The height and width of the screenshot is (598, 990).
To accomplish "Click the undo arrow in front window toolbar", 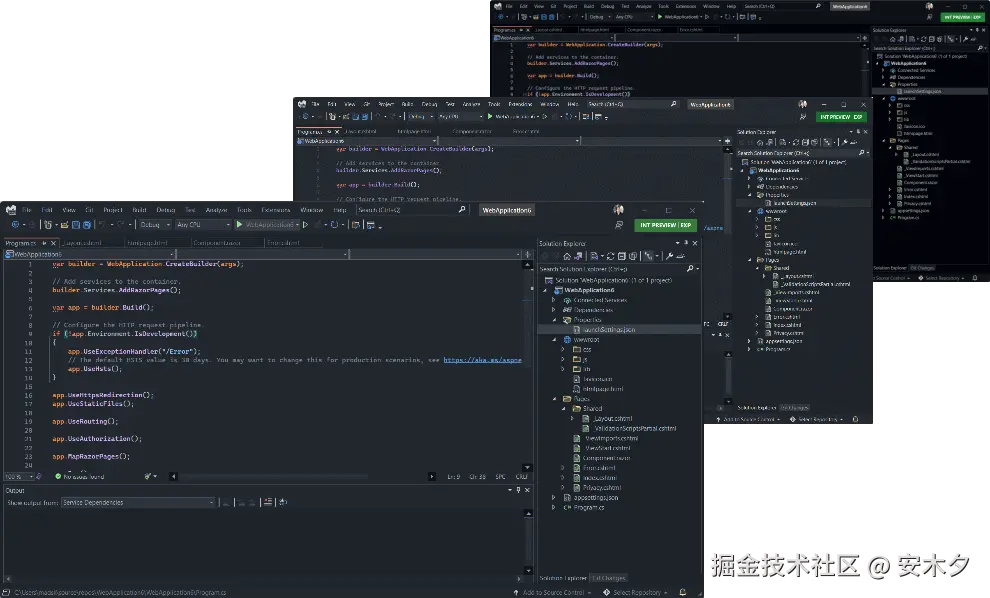I will 102,225.
